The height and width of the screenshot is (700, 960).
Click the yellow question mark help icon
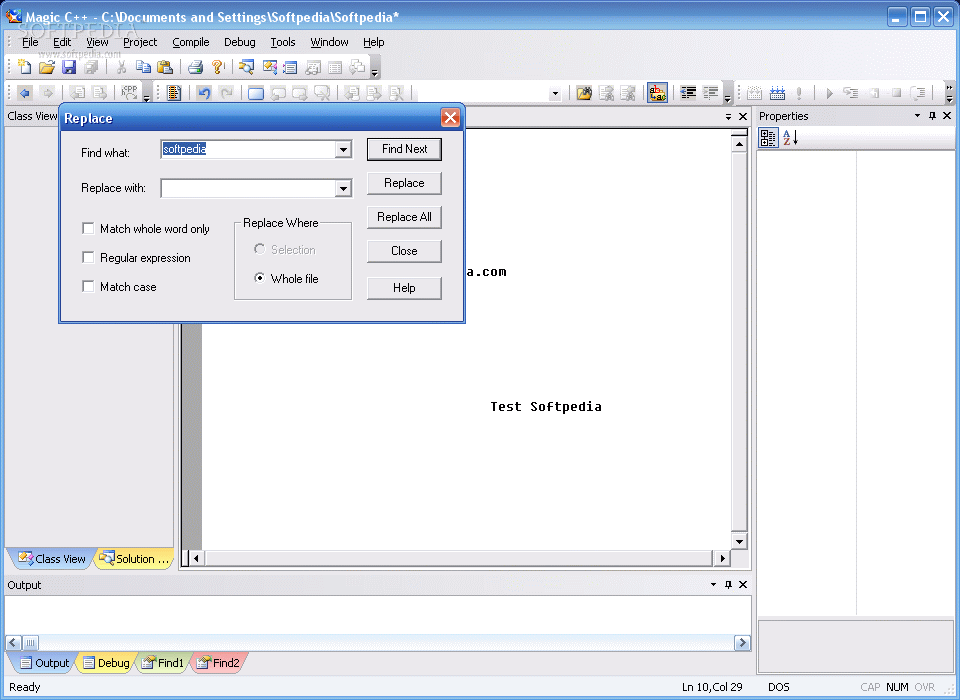point(217,67)
